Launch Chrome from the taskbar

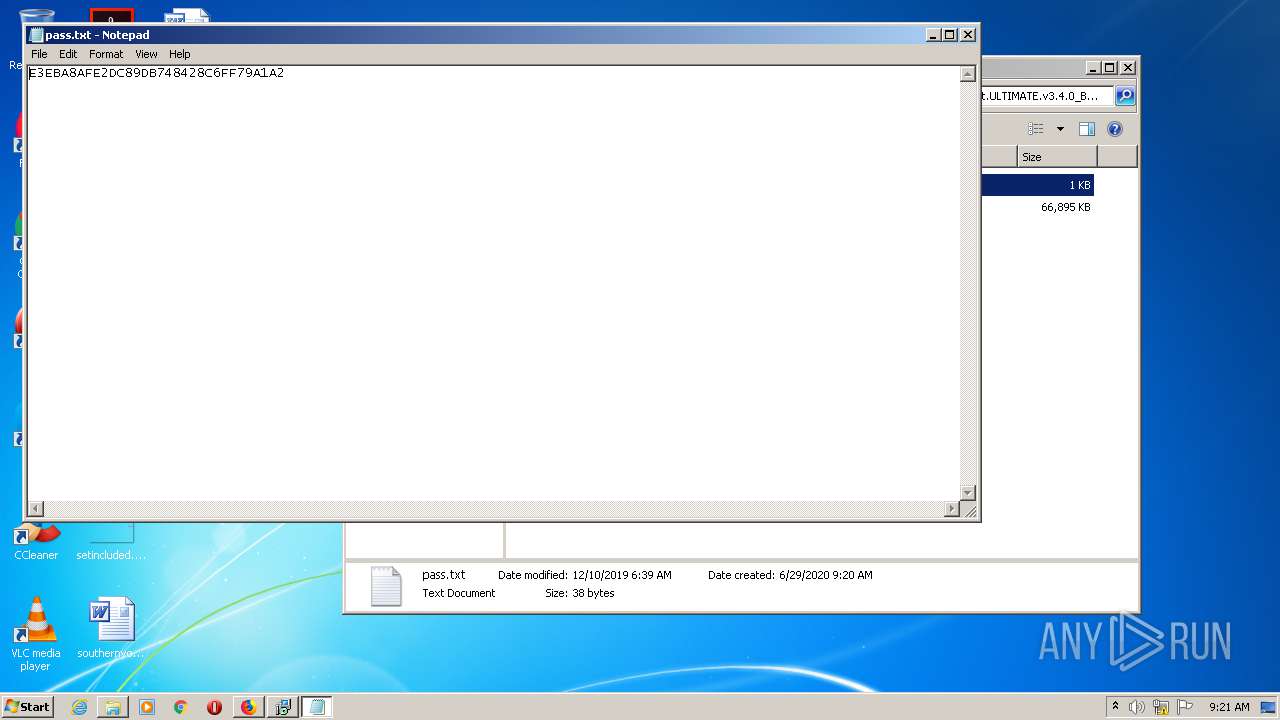181,707
